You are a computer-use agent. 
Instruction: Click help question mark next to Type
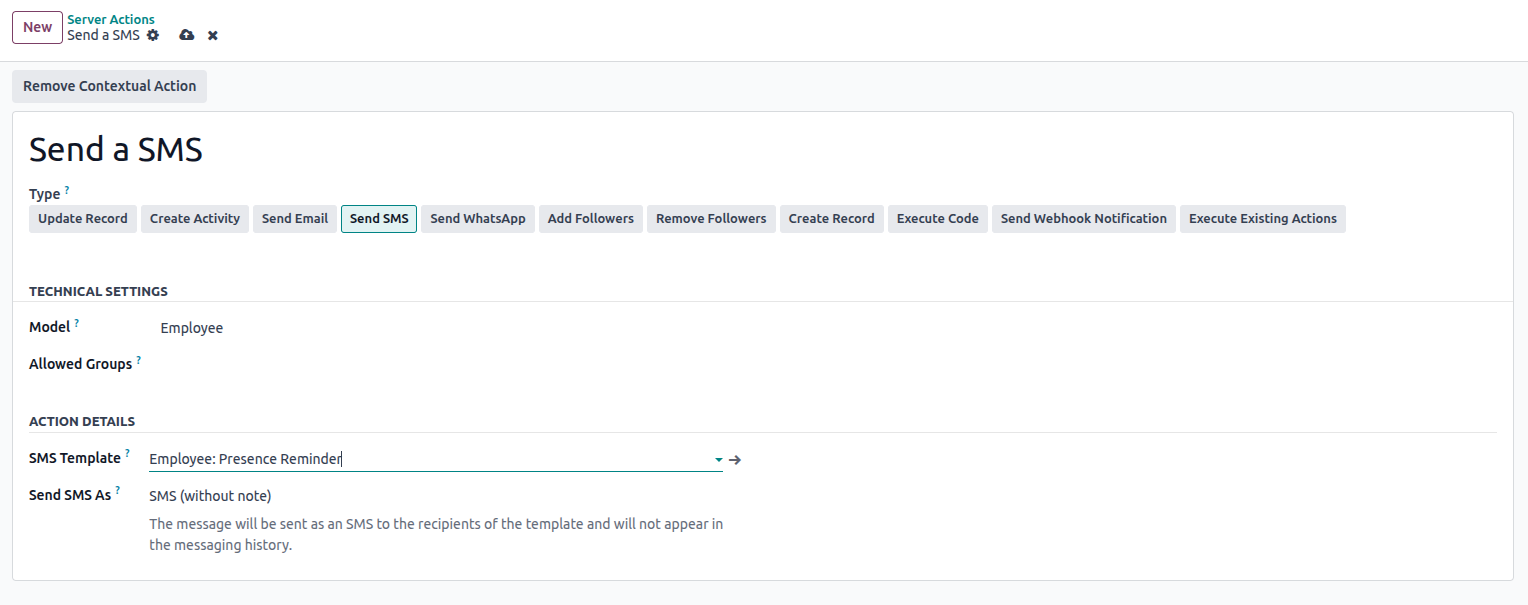[x=67, y=189]
